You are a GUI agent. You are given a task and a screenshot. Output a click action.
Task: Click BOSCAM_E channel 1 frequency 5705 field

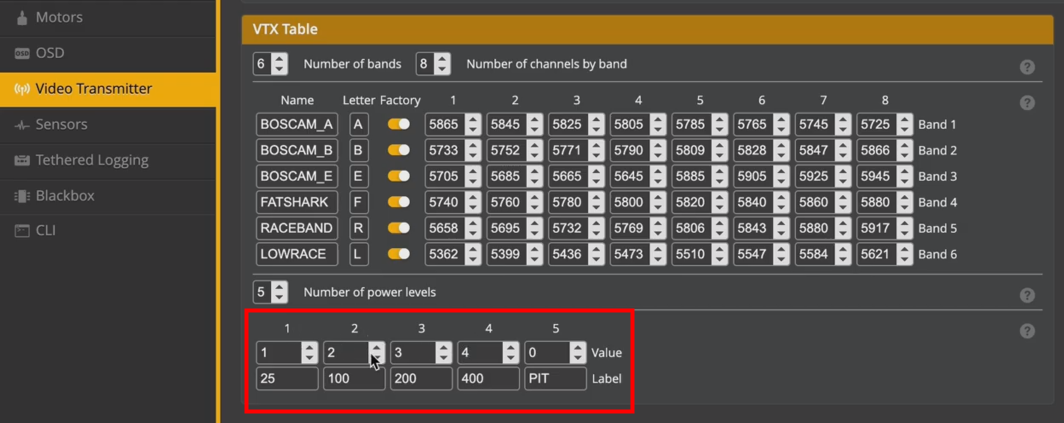pos(443,176)
